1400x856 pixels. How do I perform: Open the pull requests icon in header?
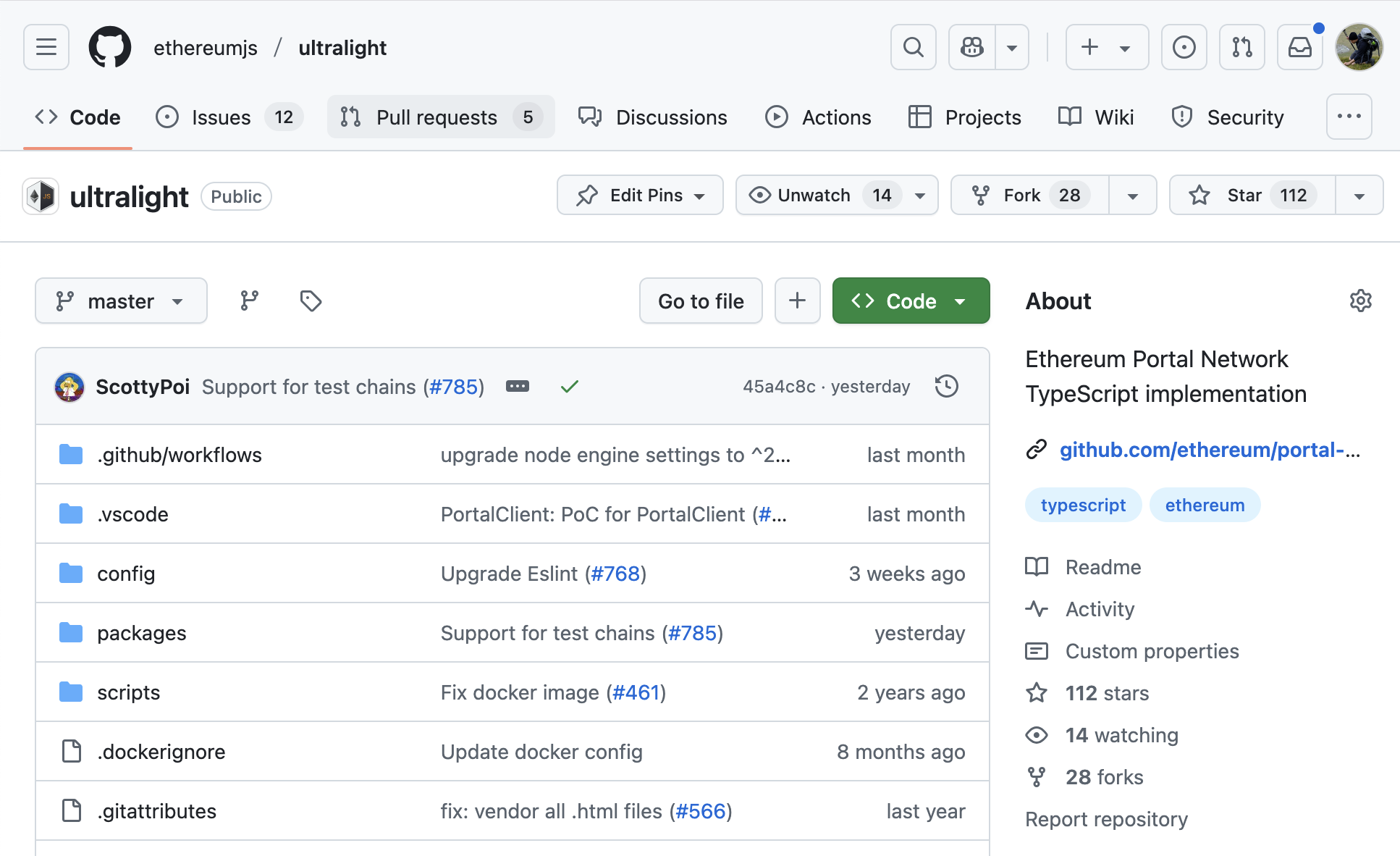pyautogui.click(x=1242, y=46)
